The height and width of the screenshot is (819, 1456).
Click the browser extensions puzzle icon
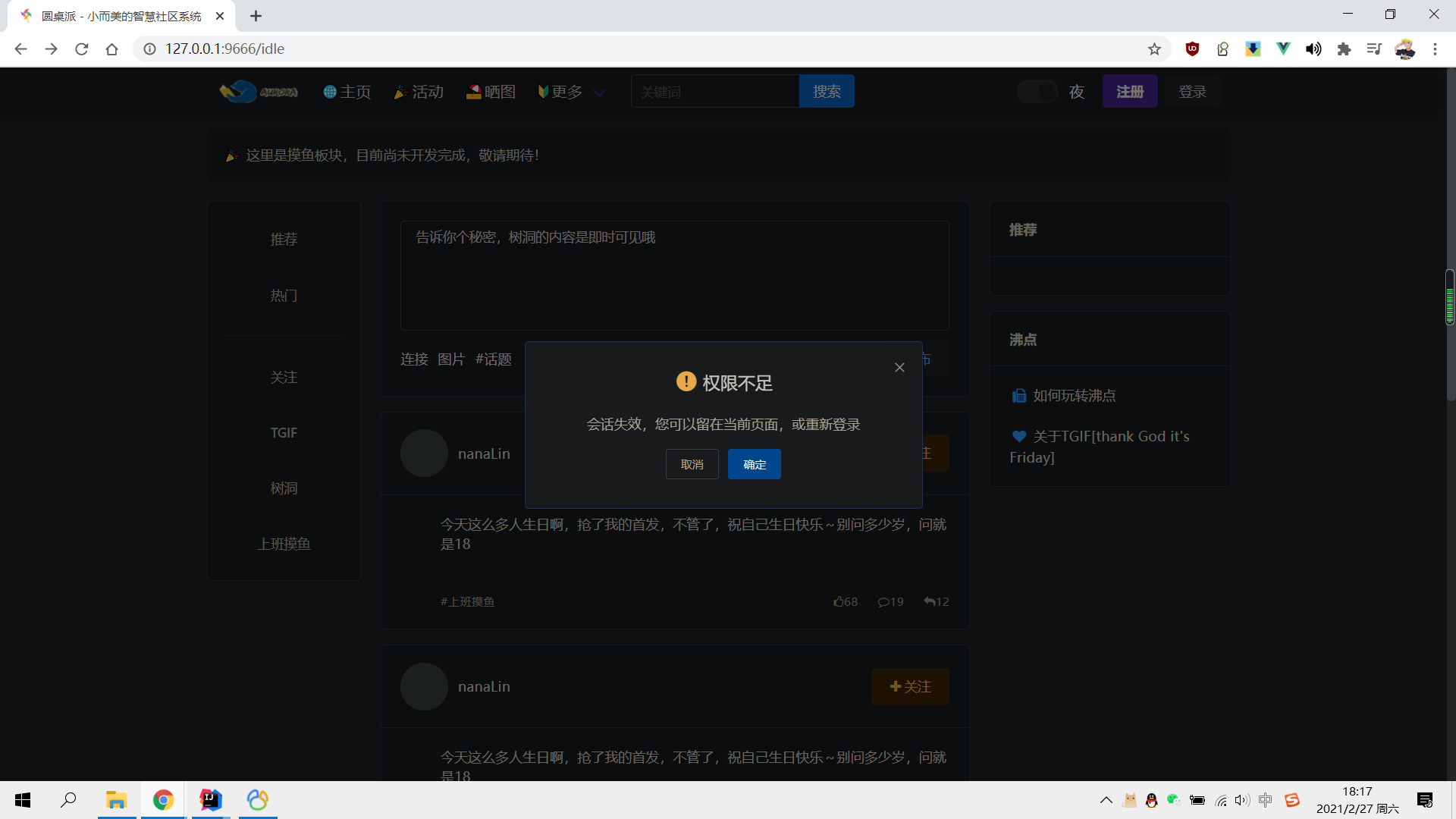pos(1344,49)
